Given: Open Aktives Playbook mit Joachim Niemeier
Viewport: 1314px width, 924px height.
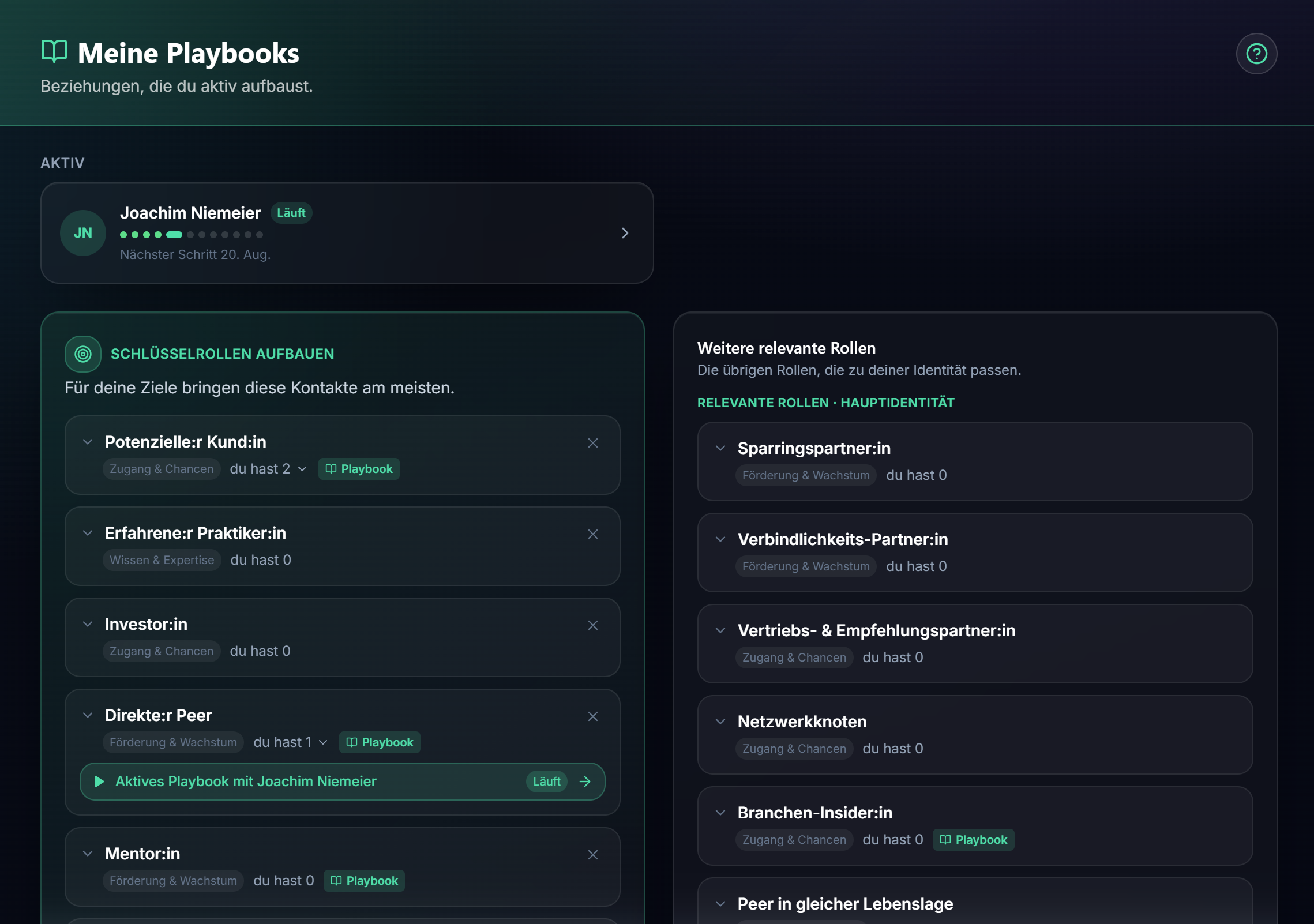Looking at the screenshot, I should coord(343,782).
